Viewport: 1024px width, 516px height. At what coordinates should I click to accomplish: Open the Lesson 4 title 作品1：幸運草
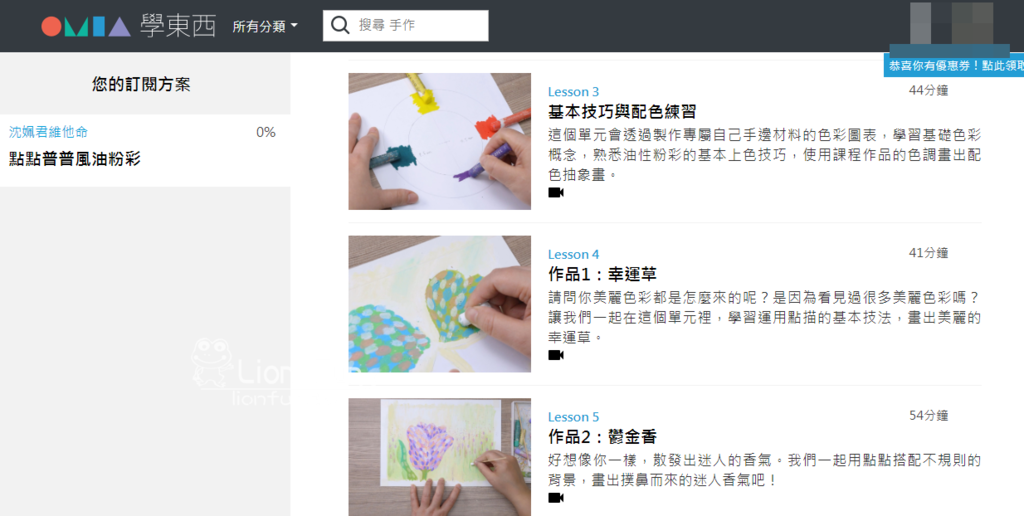(x=602, y=274)
